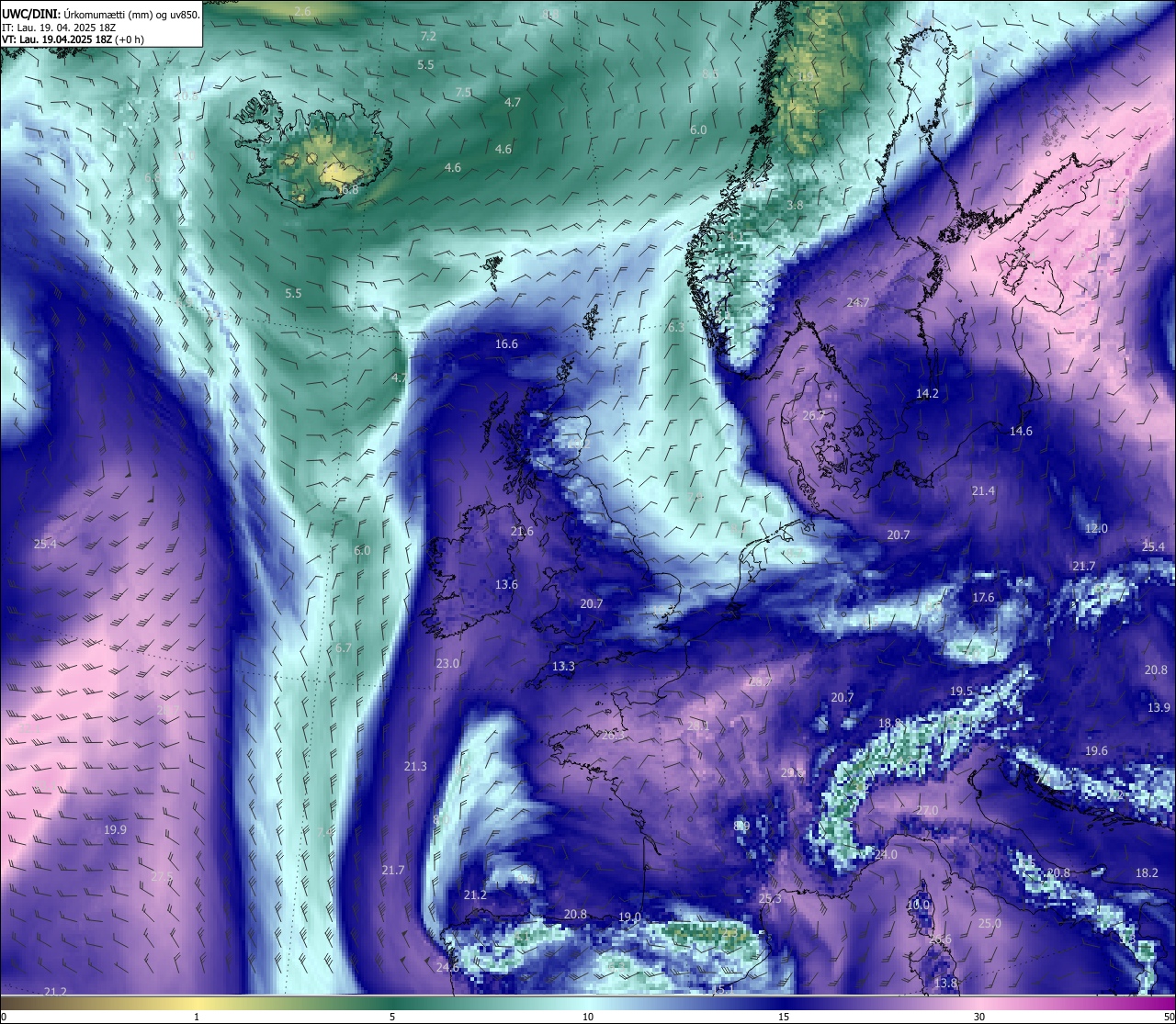Image resolution: width=1176 pixels, height=1024 pixels.
Task: Click the 30 tick on the color scale
Action: pos(979,1017)
